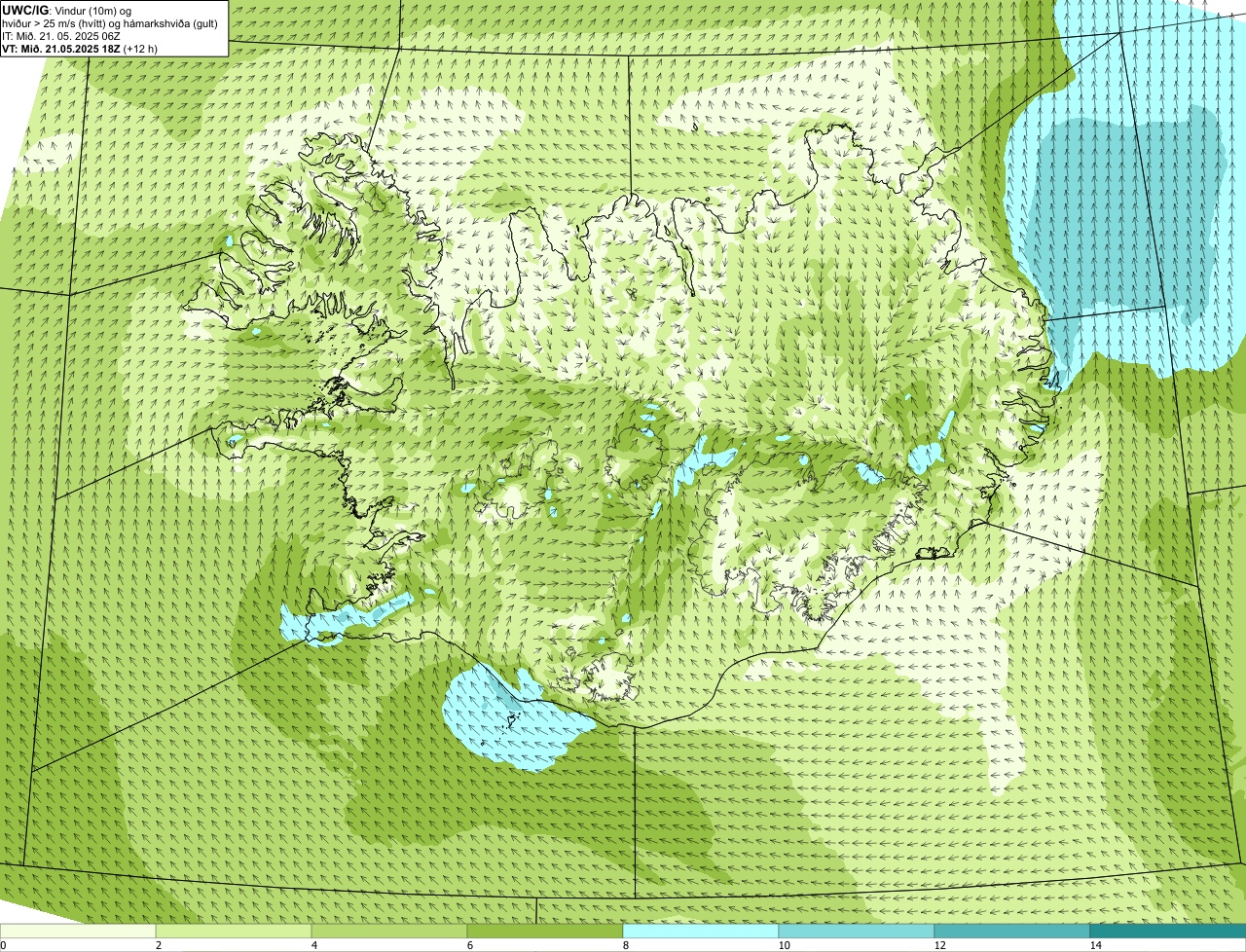Click the "12" tick label on the scale
1246x952 pixels.
[940, 945]
